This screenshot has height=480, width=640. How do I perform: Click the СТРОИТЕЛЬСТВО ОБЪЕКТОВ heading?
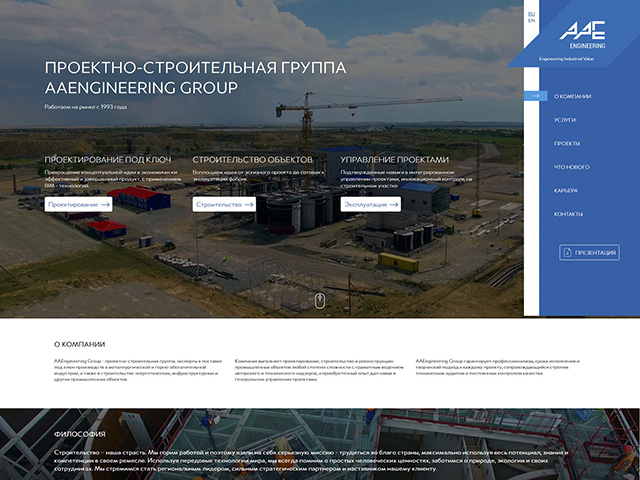click(252, 160)
